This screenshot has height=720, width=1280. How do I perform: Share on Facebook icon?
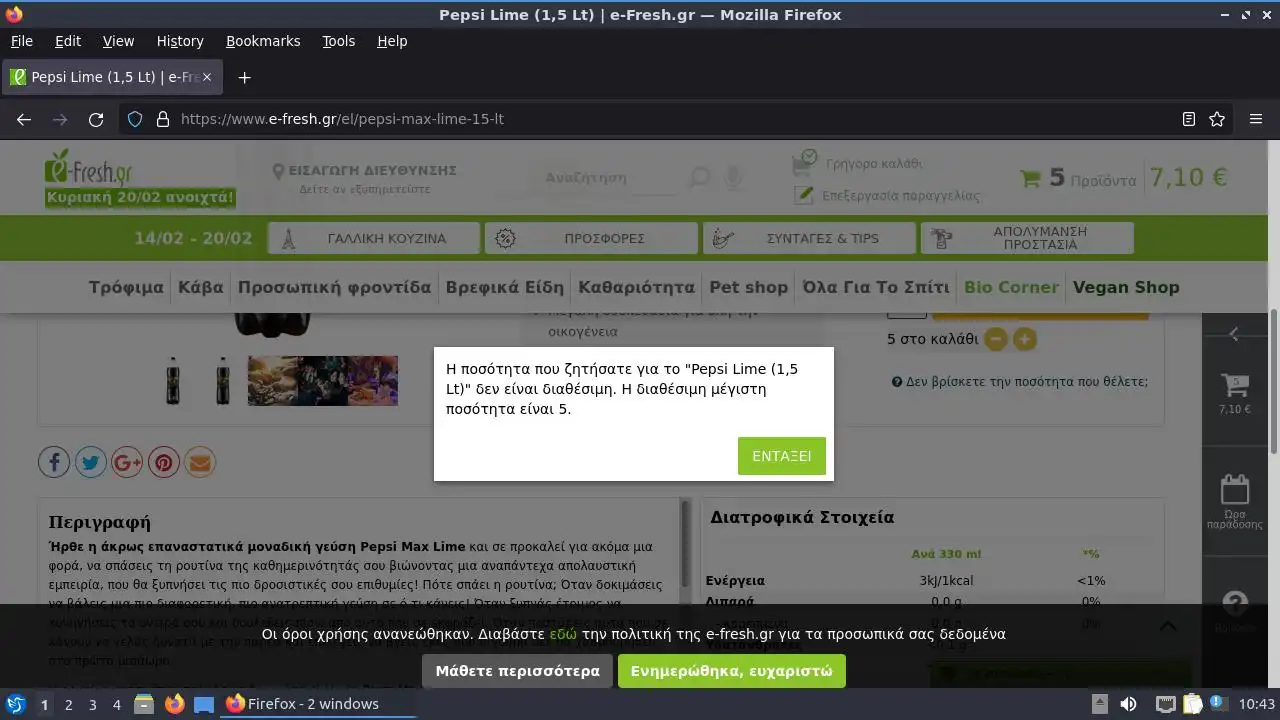tap(54, 462)
